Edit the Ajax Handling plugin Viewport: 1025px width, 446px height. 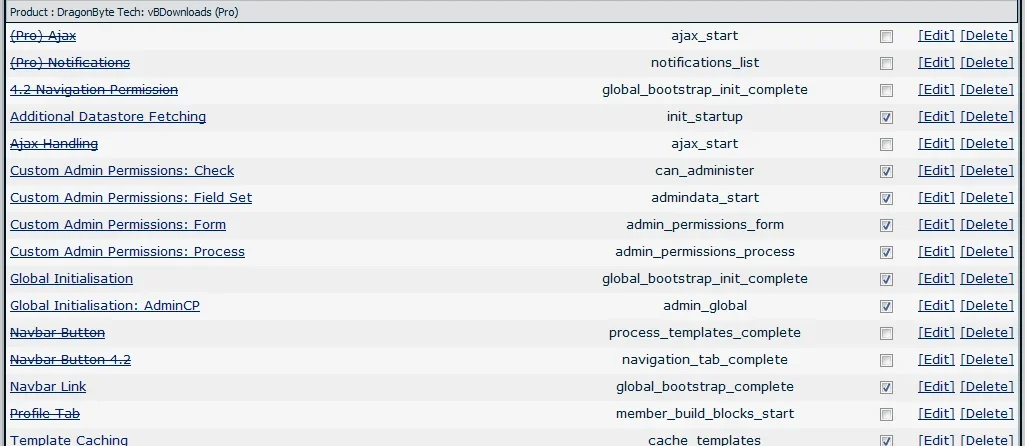point(936,143)
